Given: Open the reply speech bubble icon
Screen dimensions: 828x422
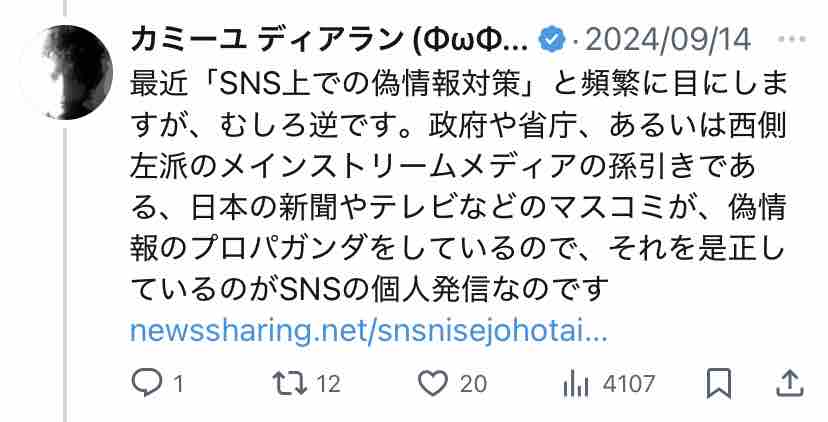Looking at the screenshot, I should [146, 383].
